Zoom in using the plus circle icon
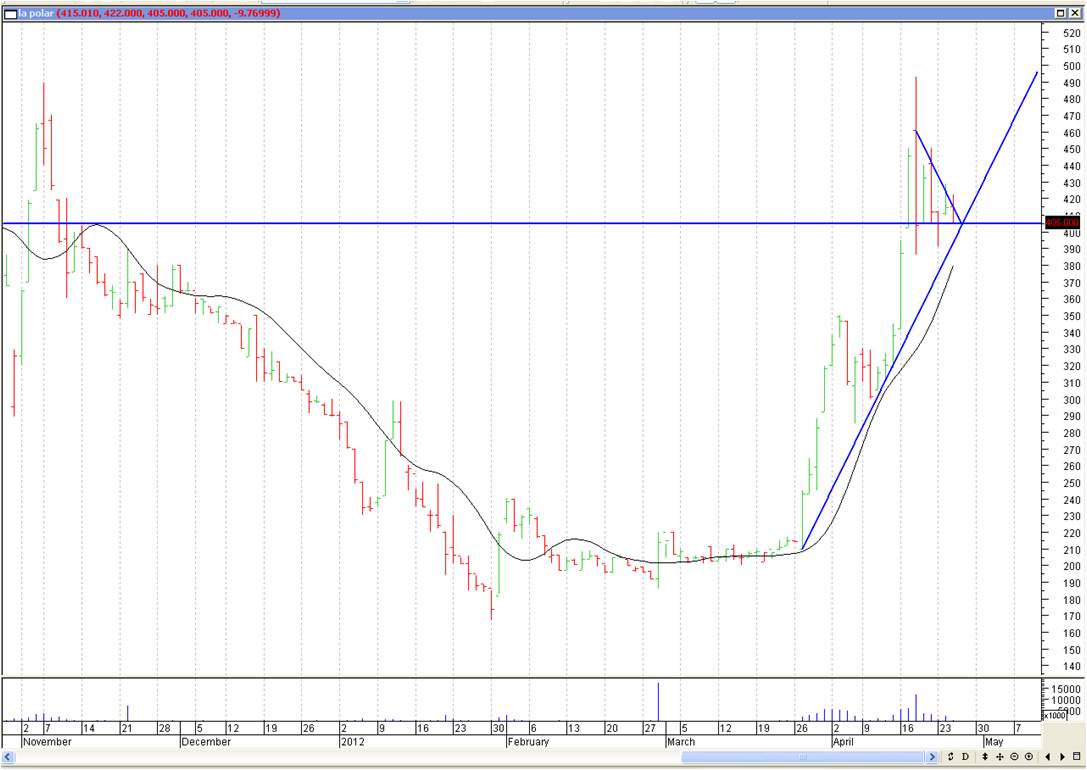The height and width of the screenshot is (770, 1087). (1029, 757)
